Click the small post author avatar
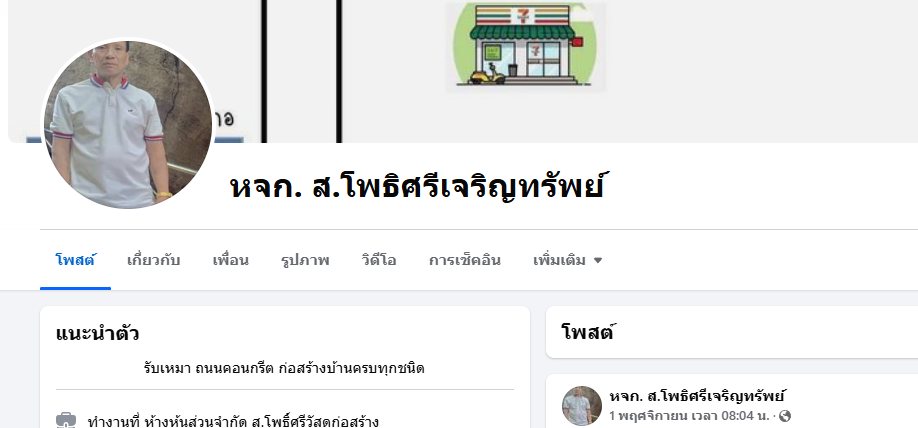 tap(582, 405)
